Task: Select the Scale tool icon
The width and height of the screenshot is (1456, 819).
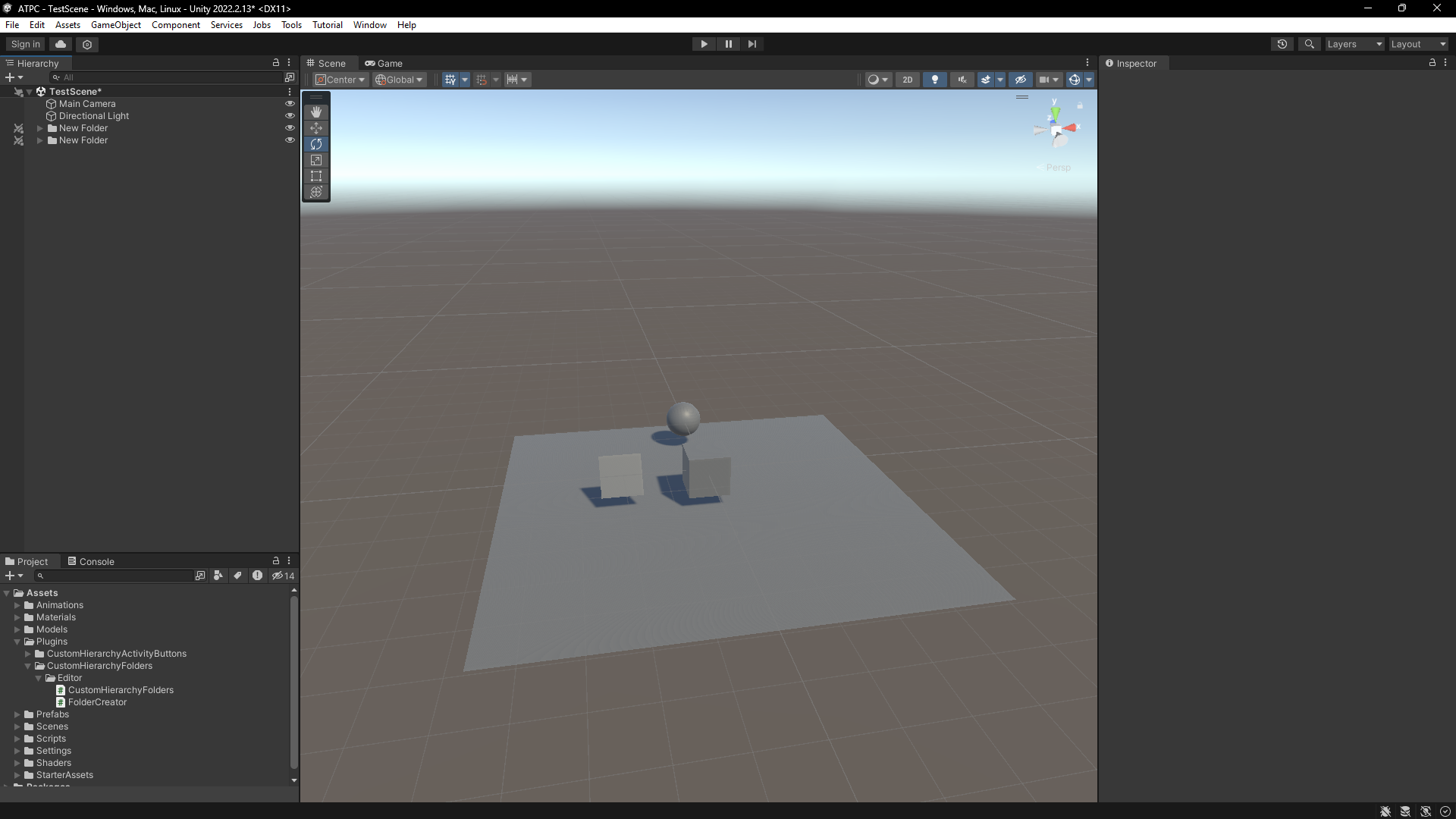Action: pyautogui.click(x=316, y=160)
